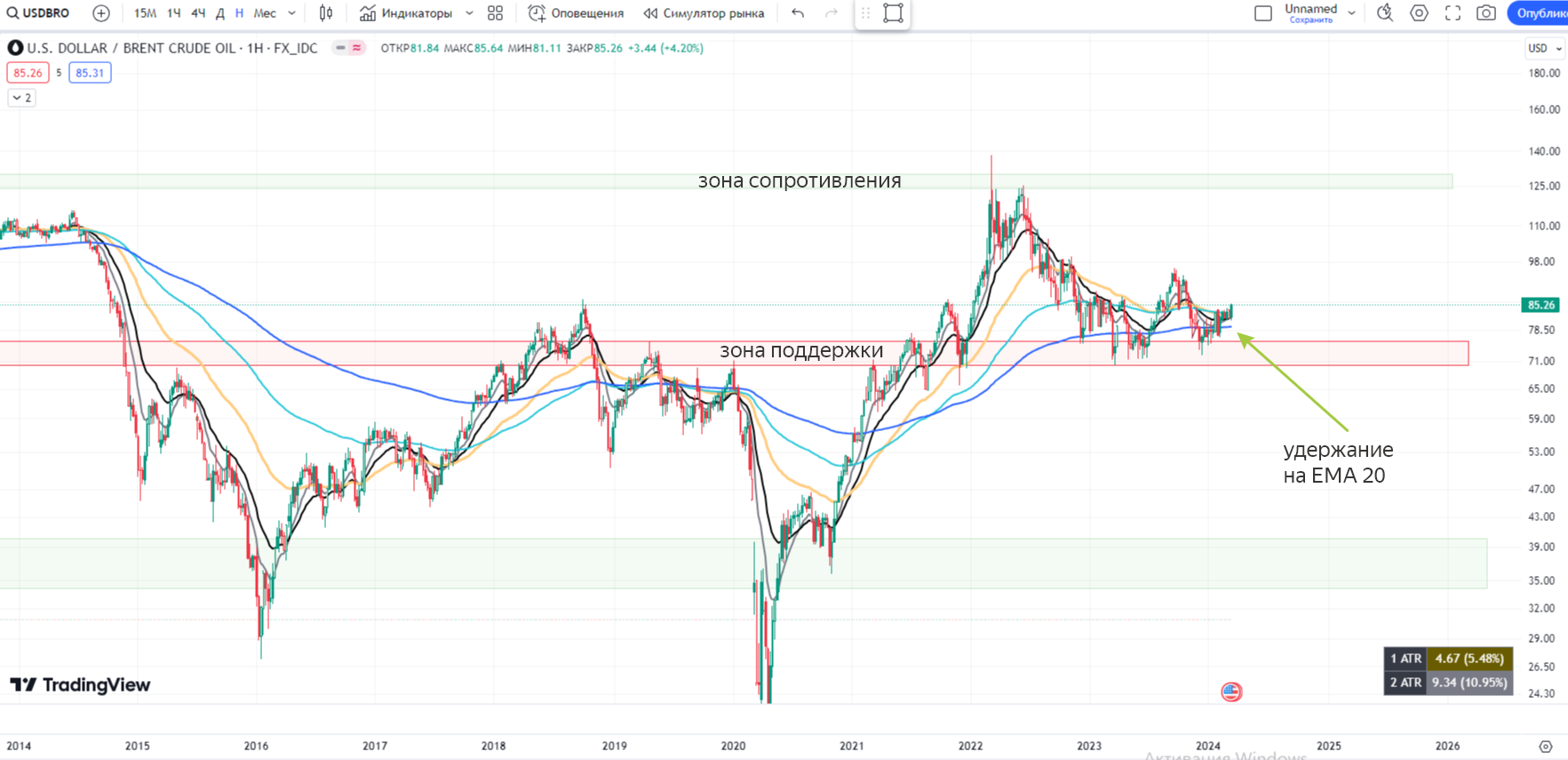
Task: Click the 180.00 price scale label
Action: [x=1544, y=73]
